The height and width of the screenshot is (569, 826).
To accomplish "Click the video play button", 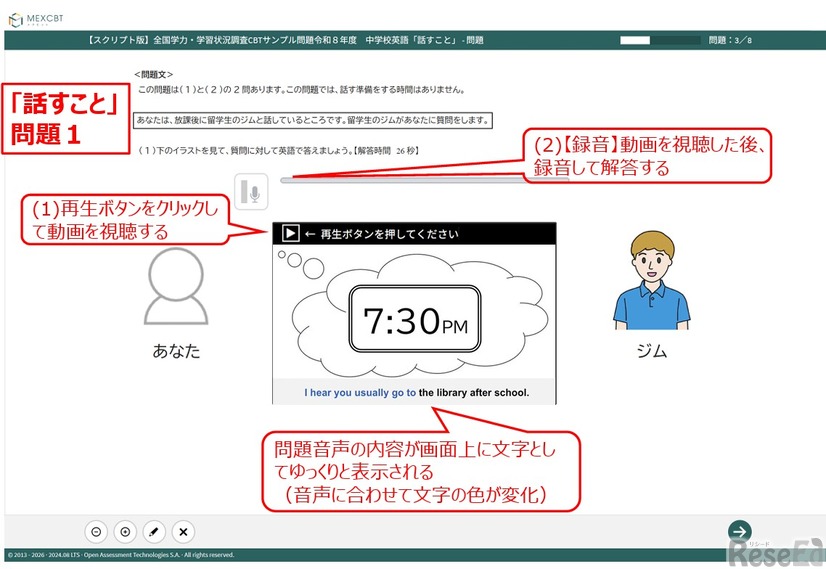I will point(290,233).
